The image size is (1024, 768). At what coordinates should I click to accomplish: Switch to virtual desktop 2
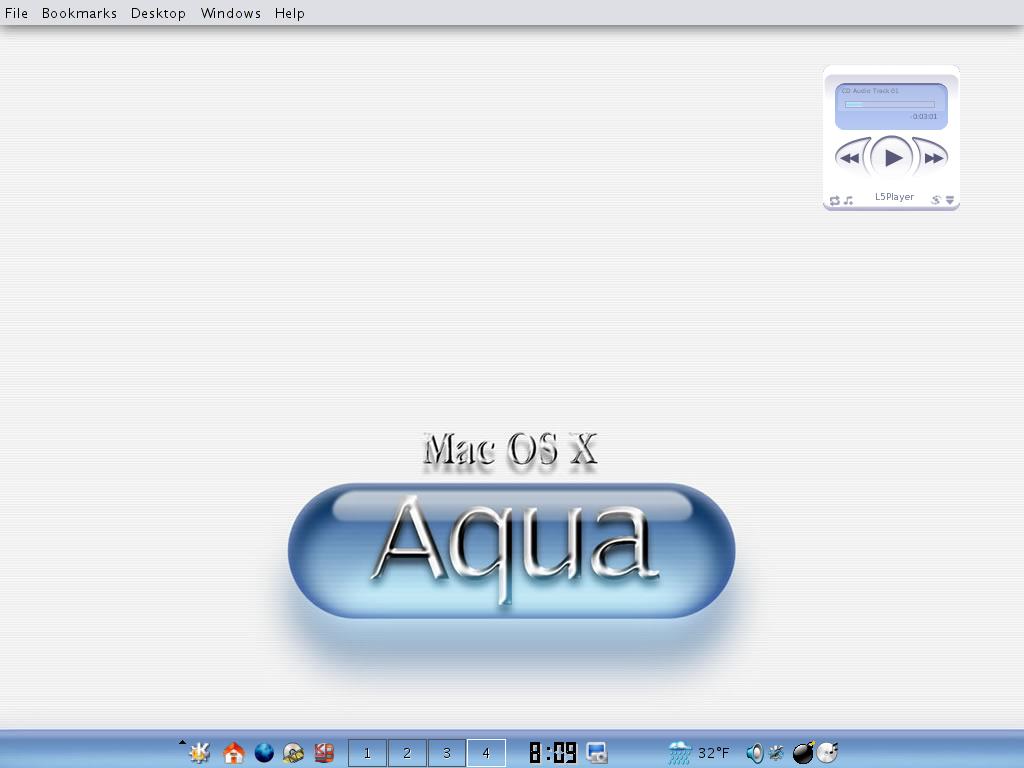coord(407,753)
